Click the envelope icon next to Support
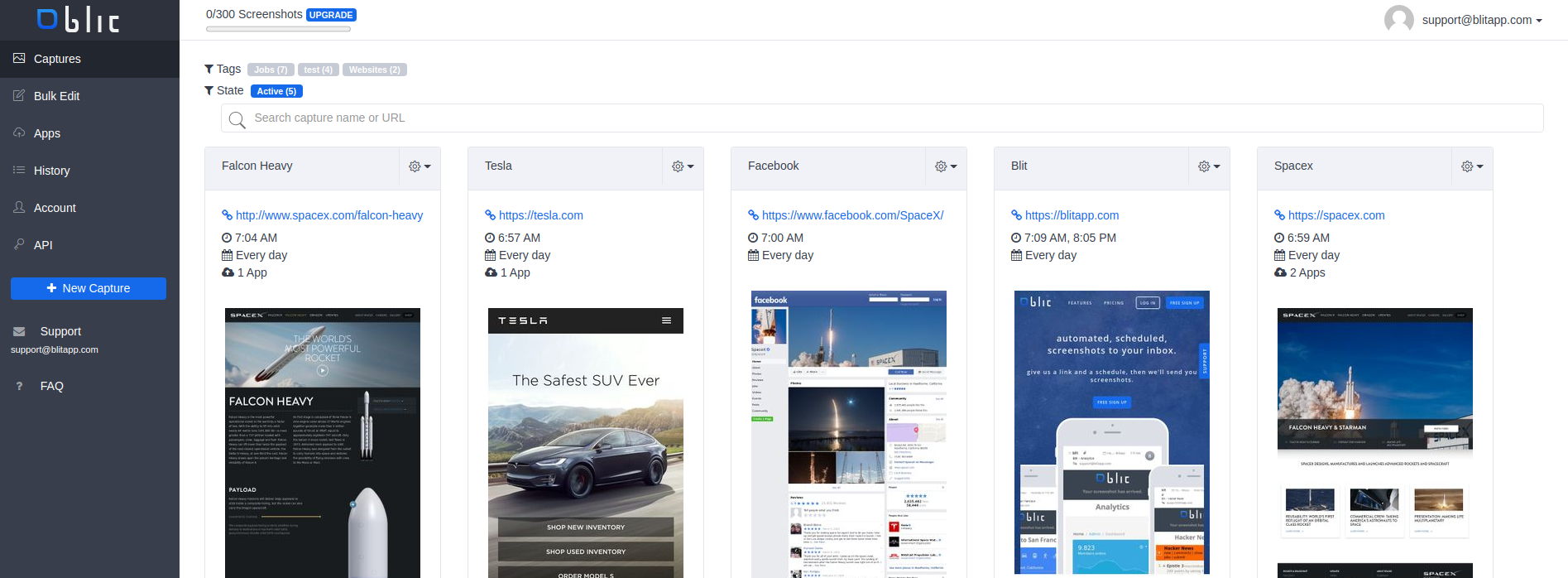The image size is (1568, 578). 19,332
